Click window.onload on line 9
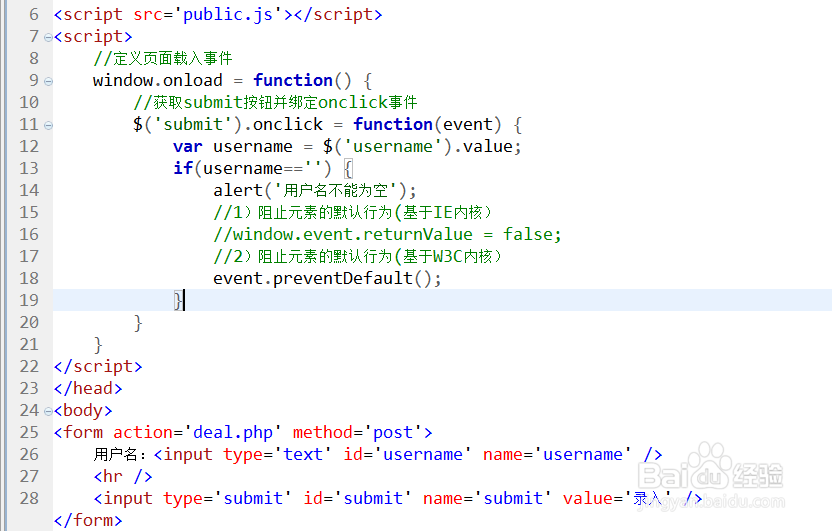Screen dimensions: 832x531 pos(158,81)
